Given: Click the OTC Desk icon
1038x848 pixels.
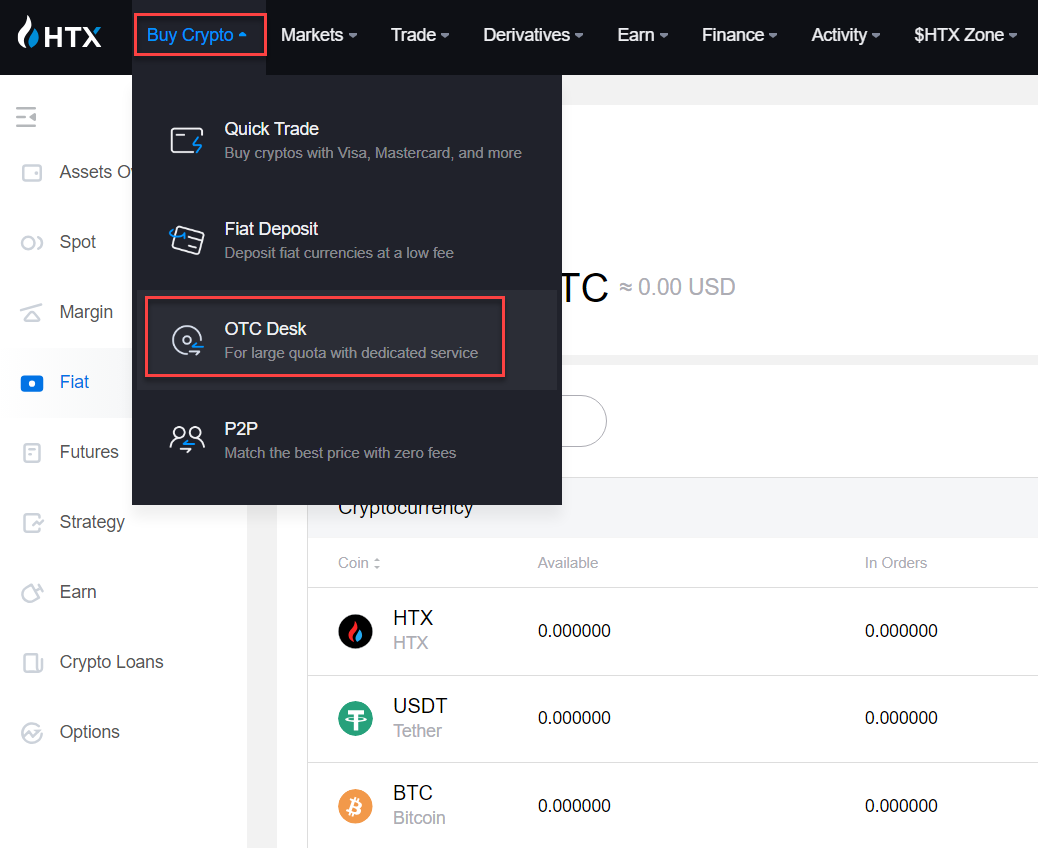Looking at the screenshot, I should point(187,340).
